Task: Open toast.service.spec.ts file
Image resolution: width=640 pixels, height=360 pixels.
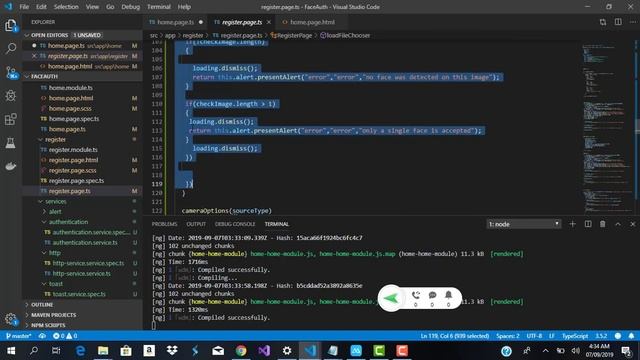Action: (x=79, y=294)
